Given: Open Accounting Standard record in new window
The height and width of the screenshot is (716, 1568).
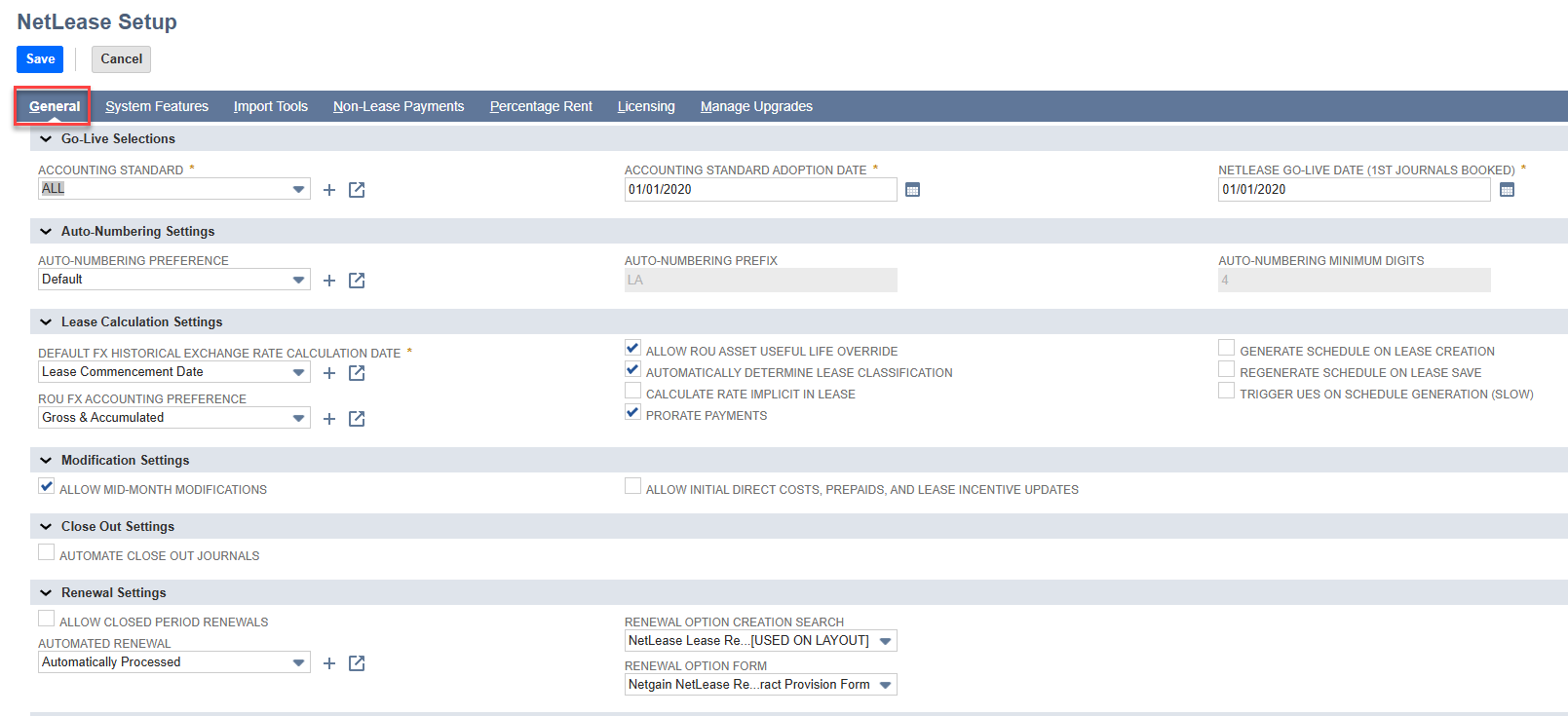Looking at the screenshot, I should [357, 190].
